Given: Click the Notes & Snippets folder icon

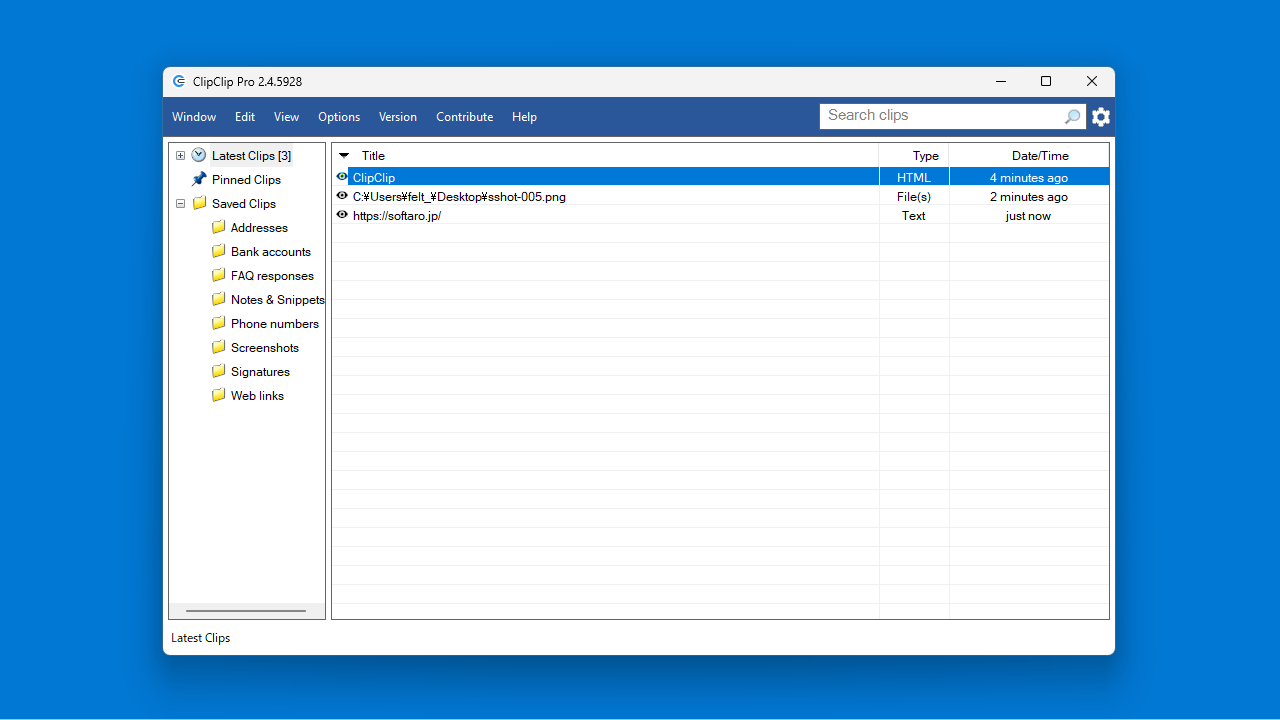Looking at the screenshot, I should [x=218, y=299].
